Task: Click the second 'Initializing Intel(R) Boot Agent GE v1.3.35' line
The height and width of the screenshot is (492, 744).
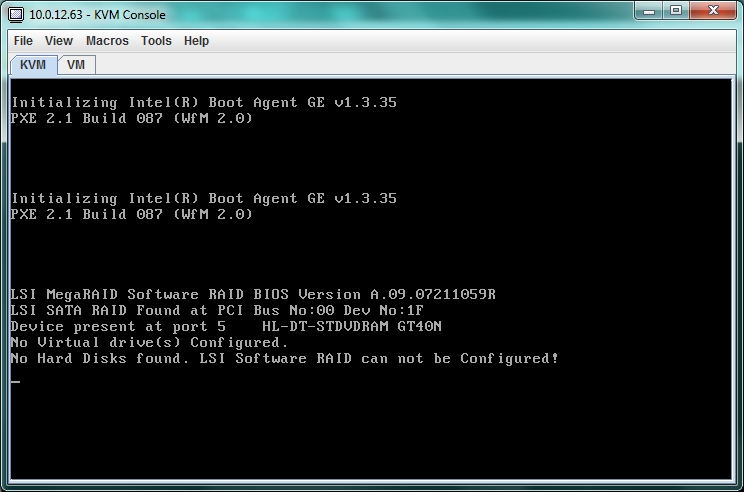Action: pos(204,198)
